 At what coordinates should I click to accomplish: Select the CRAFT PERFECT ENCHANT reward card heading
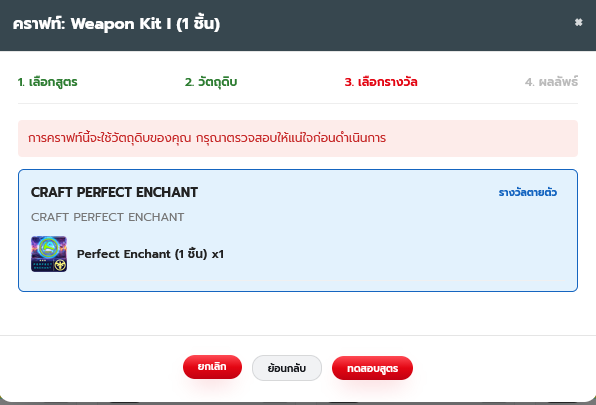tap(114, 192)
